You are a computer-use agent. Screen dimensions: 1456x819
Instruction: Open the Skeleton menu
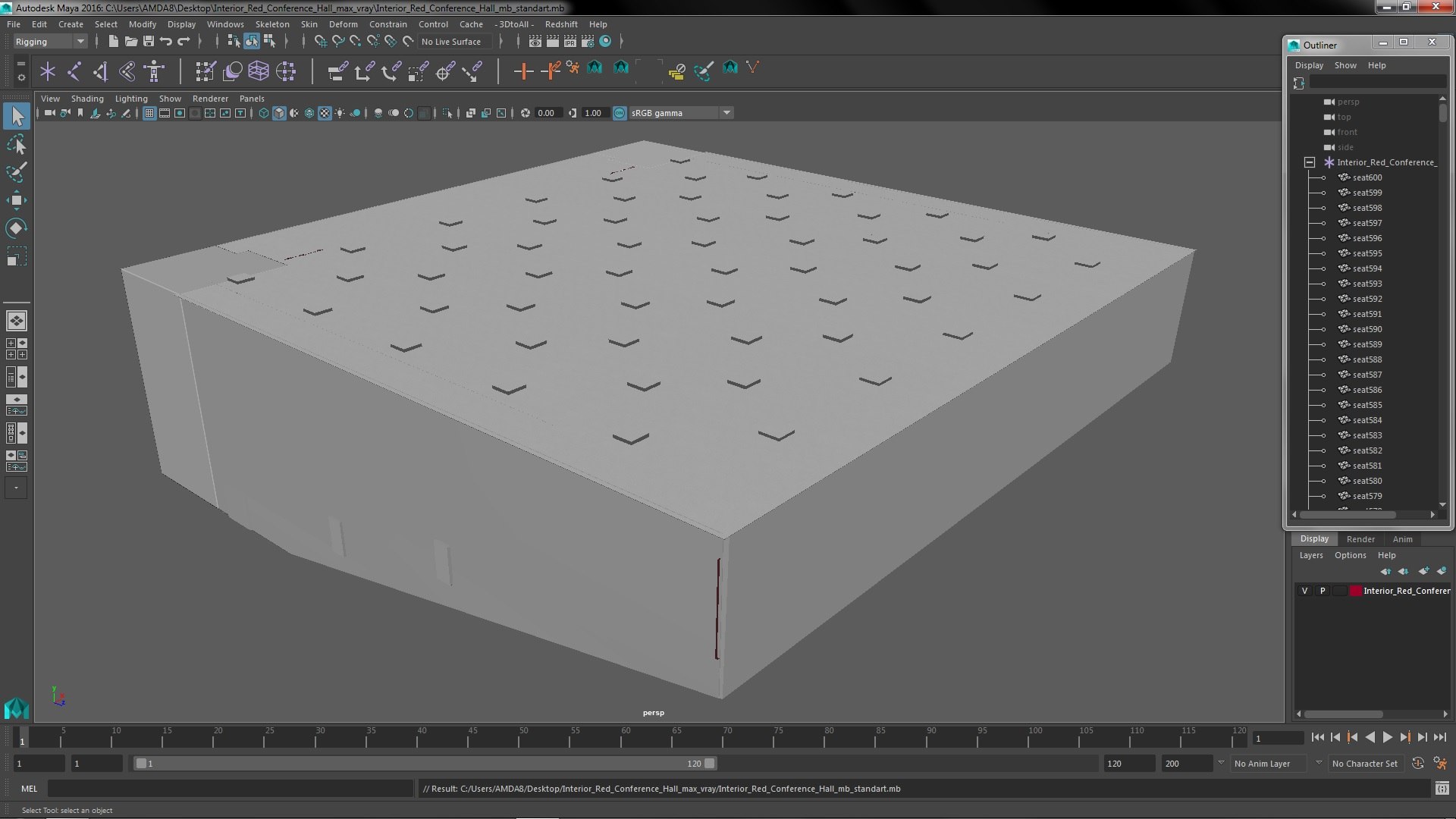pos(271,24)
